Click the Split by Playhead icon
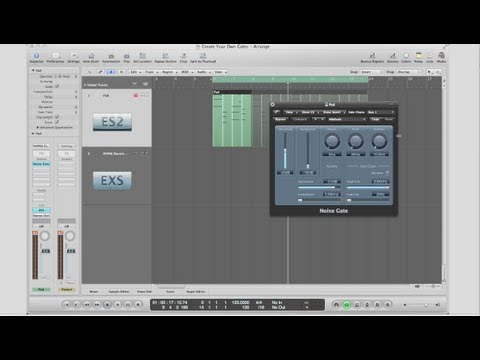This screenshot has height=360, width=480. (203, 58)
